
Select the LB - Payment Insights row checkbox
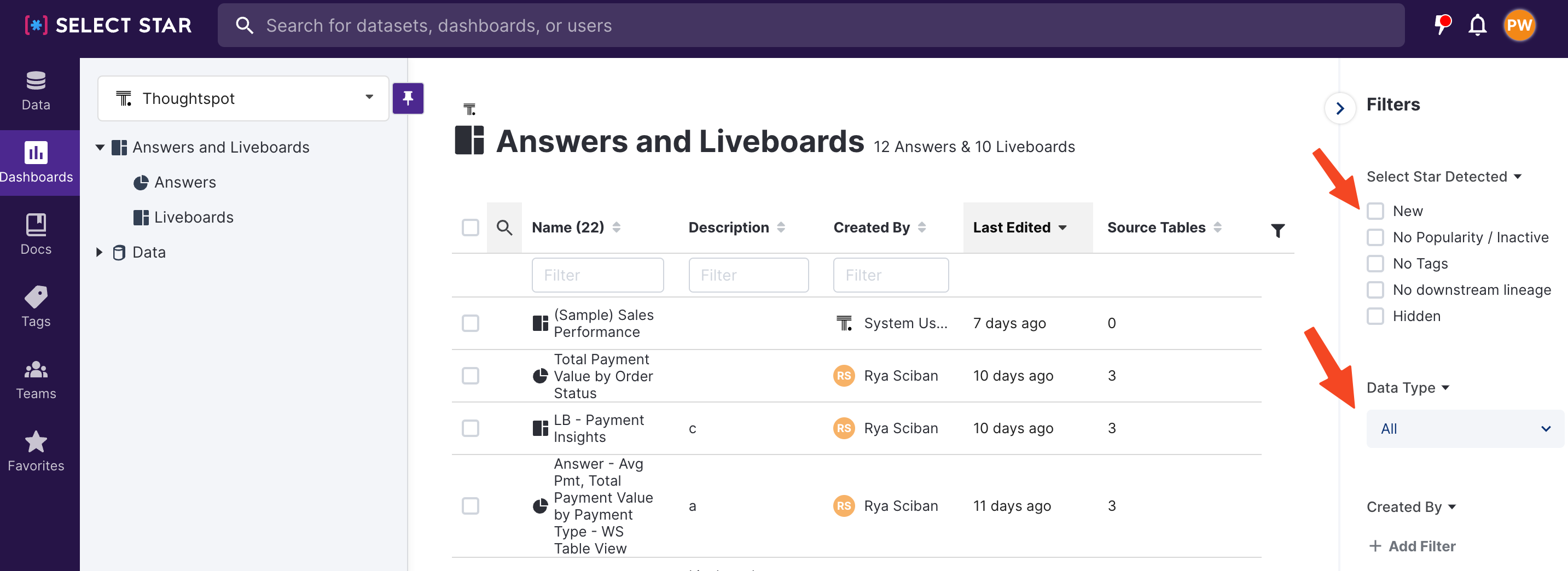pyautogui.click(x=470, y=428)
